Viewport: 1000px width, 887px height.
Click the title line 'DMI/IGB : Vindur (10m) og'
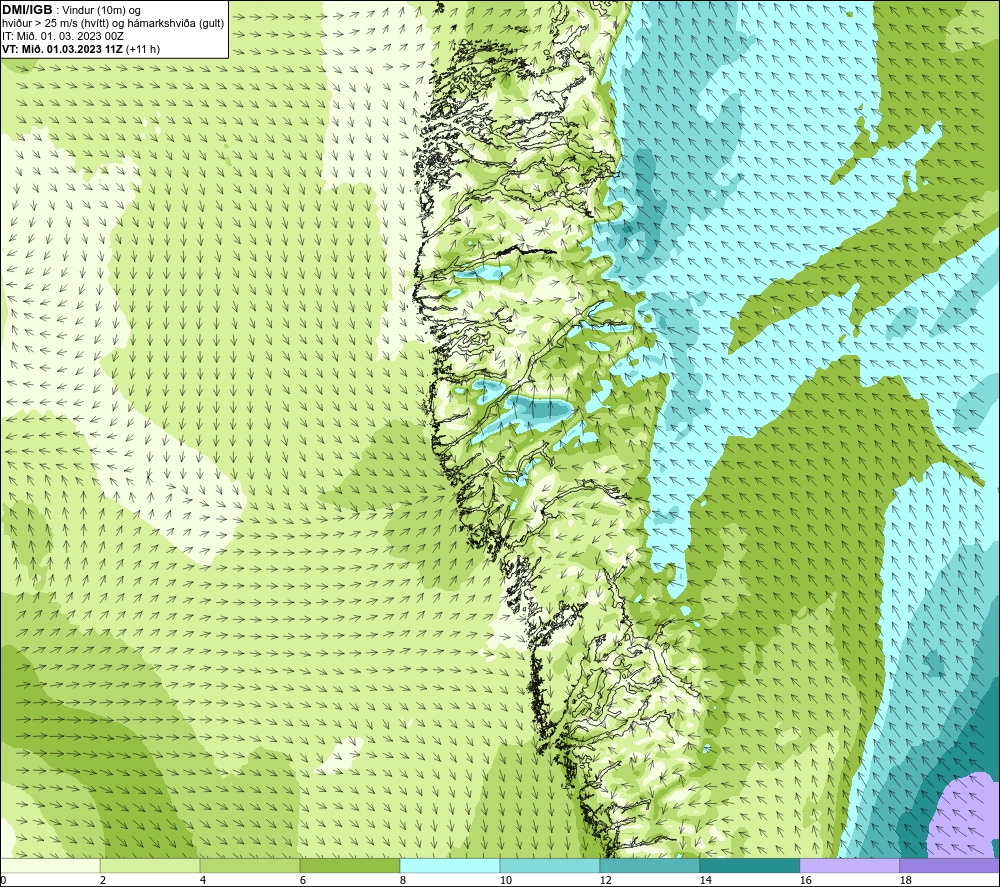click(x=71, y=10)
